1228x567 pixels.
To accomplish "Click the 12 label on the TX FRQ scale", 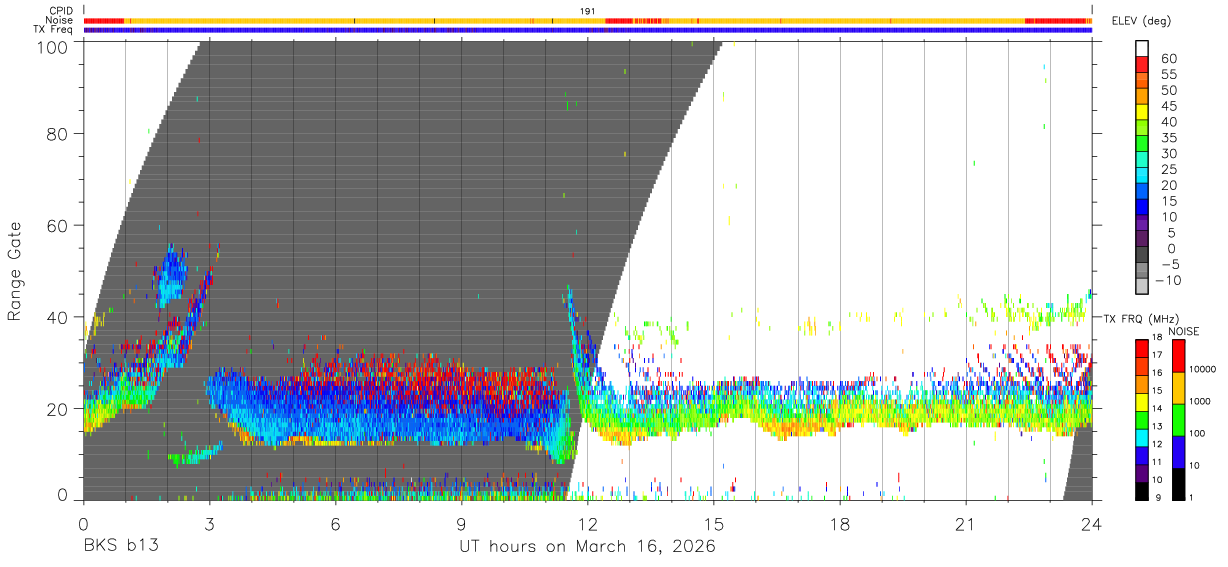I will point(1157,444).
